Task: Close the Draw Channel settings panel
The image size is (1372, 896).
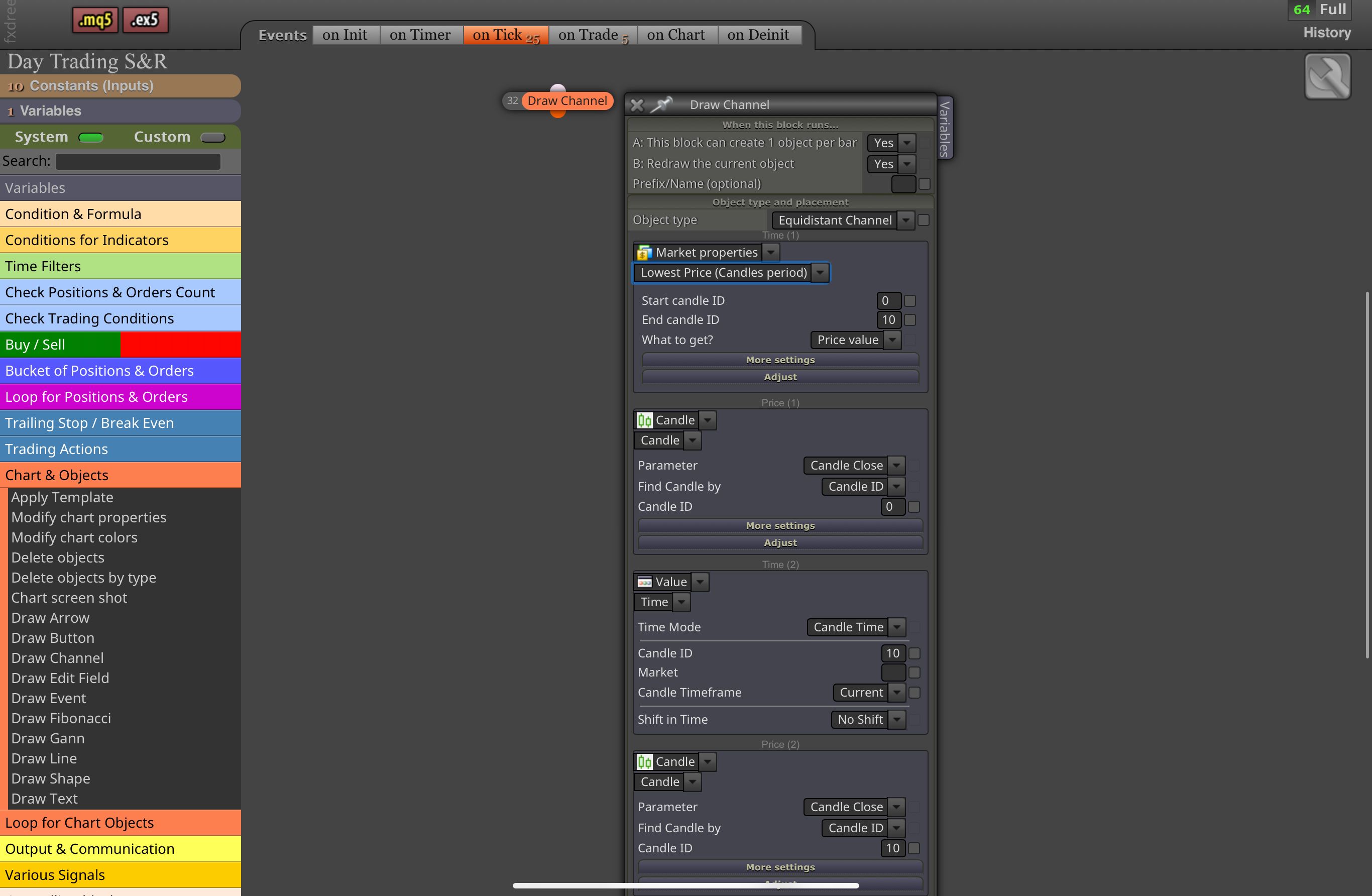Action: (637, 105)
